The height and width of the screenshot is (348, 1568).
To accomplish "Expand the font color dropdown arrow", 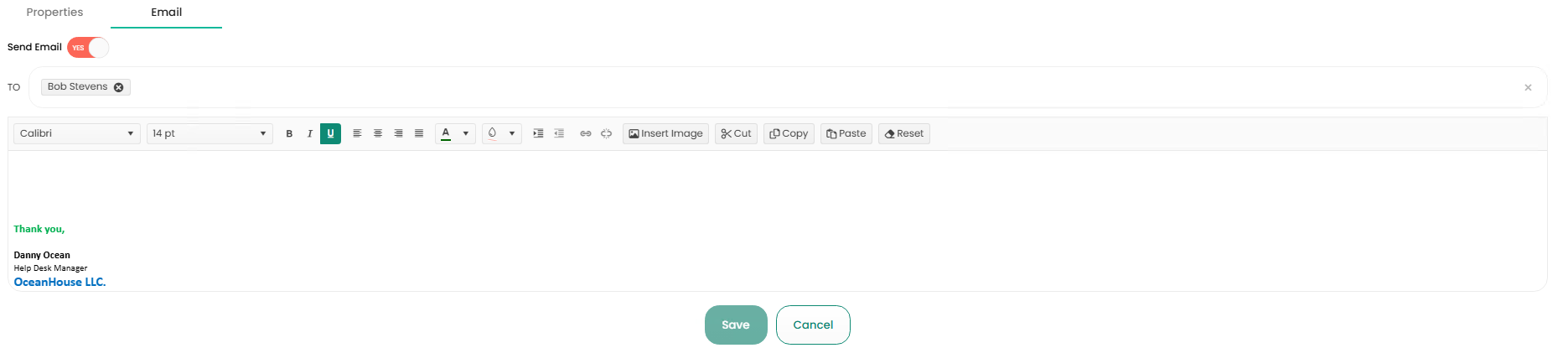I will (466, 134).
